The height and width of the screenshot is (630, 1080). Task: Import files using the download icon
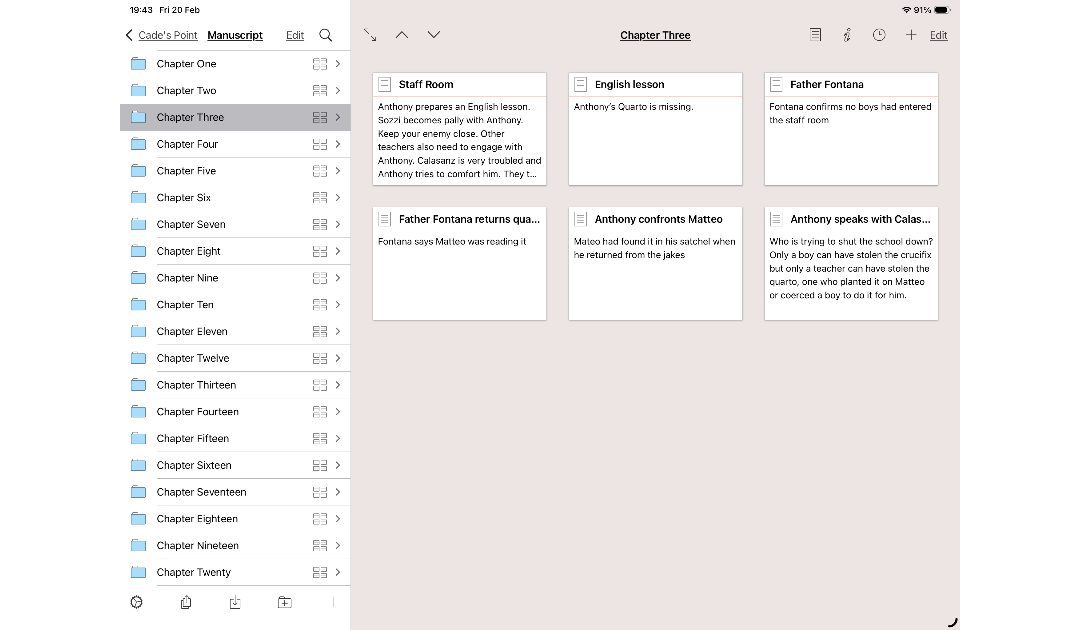[x=235, y=602]
